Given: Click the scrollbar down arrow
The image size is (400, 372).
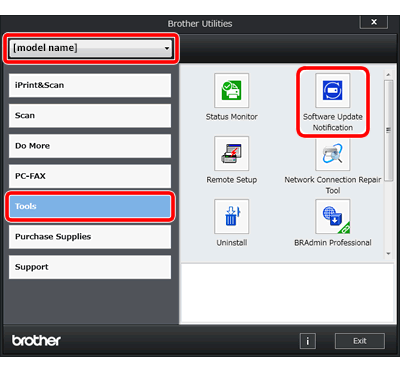Looking at the screenshot, I should (x=388, y=254).
